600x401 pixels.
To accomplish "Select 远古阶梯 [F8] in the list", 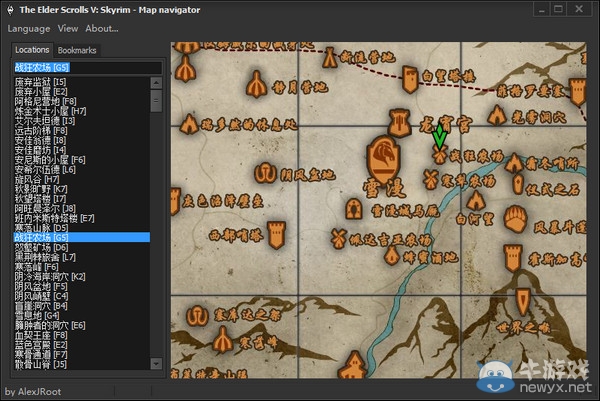I will coord(82,130).
